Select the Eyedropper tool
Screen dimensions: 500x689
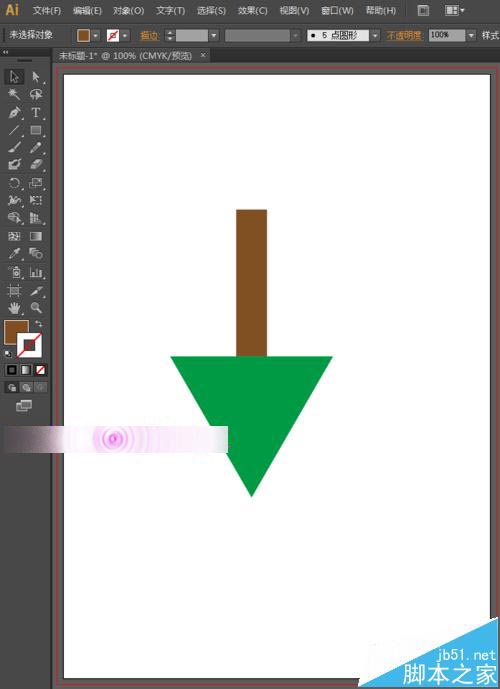click(x=14, y=254)
